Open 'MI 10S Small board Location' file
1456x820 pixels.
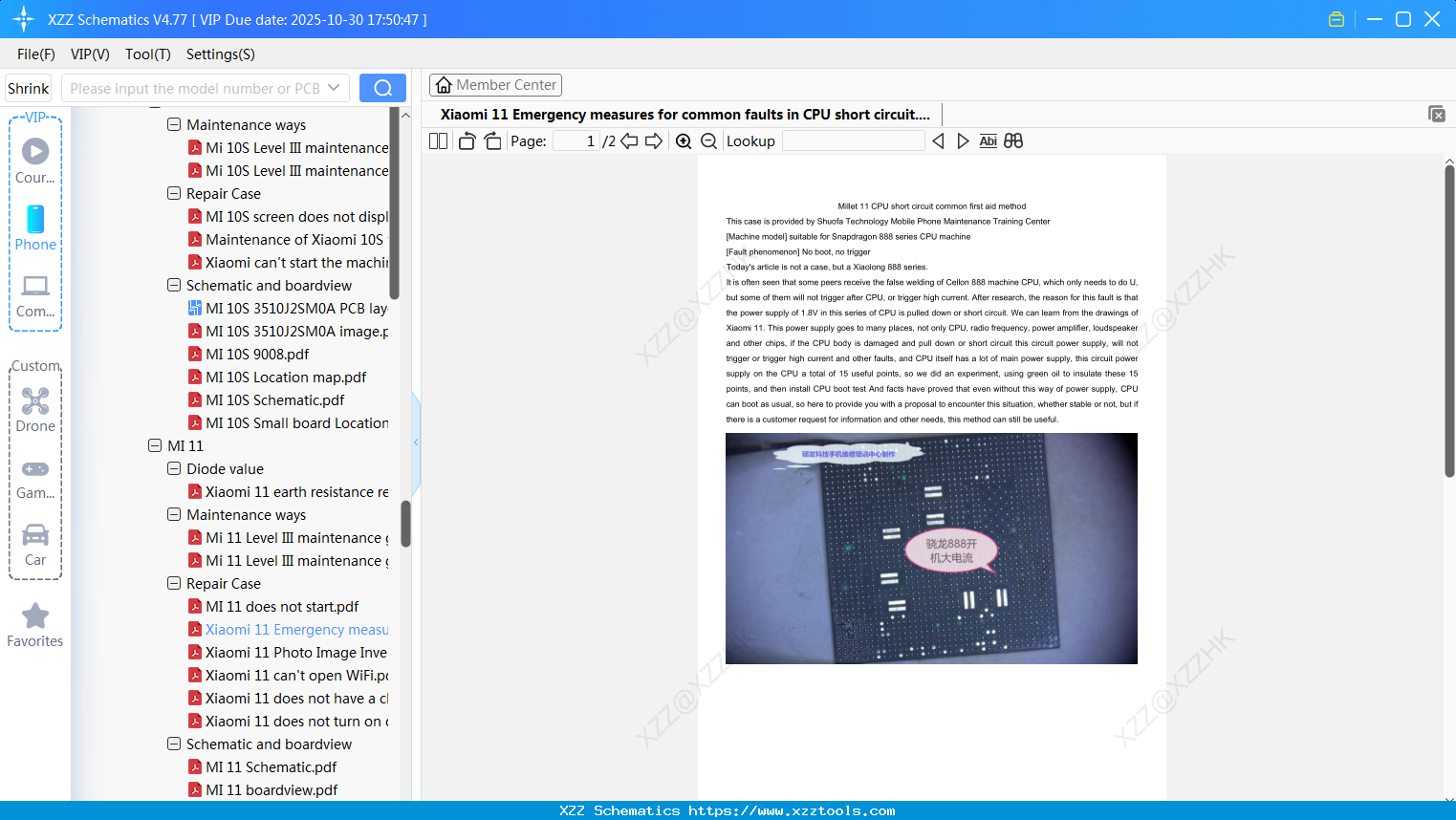(x=288, y=423)
